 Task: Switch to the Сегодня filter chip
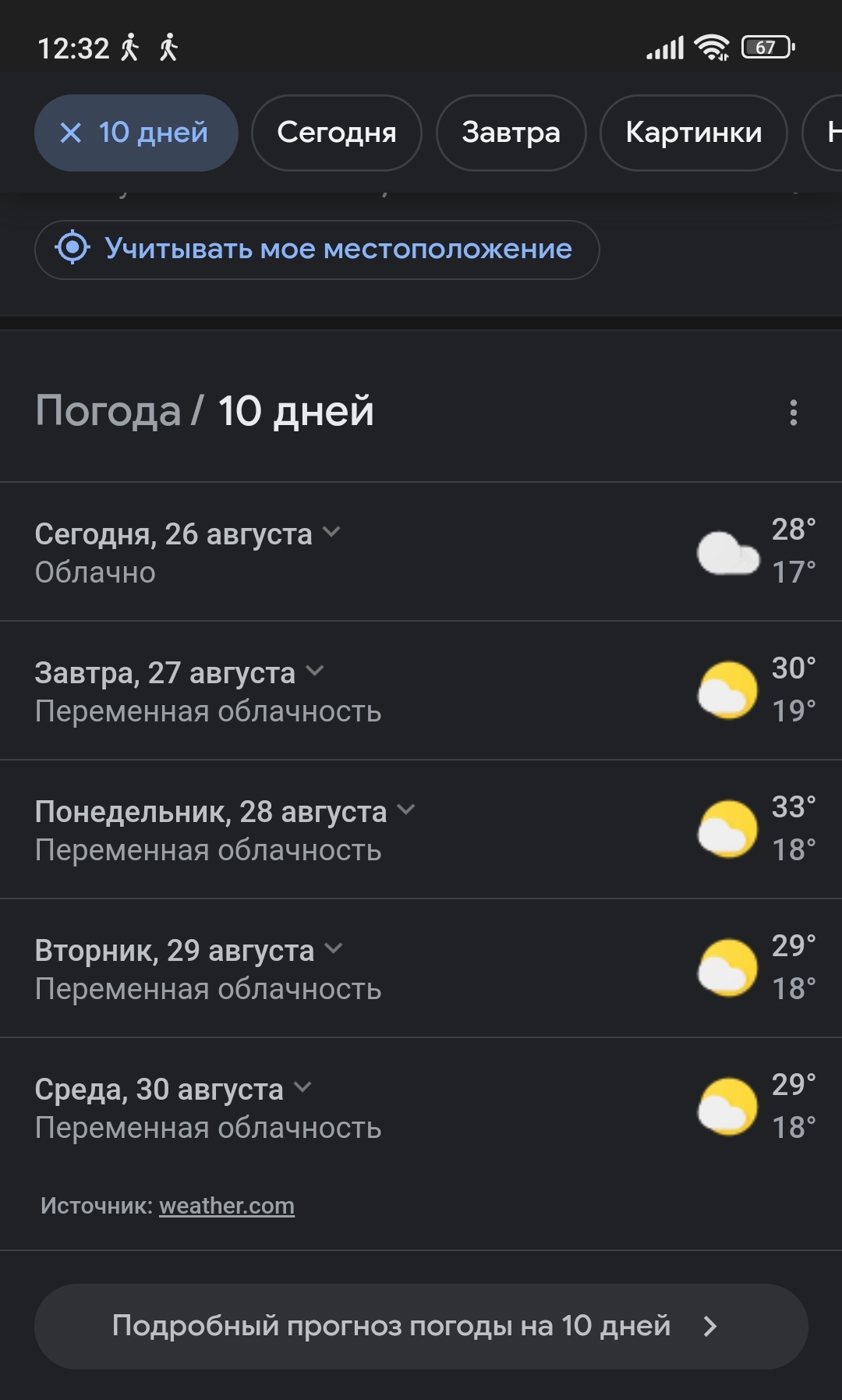pos(337,133)
